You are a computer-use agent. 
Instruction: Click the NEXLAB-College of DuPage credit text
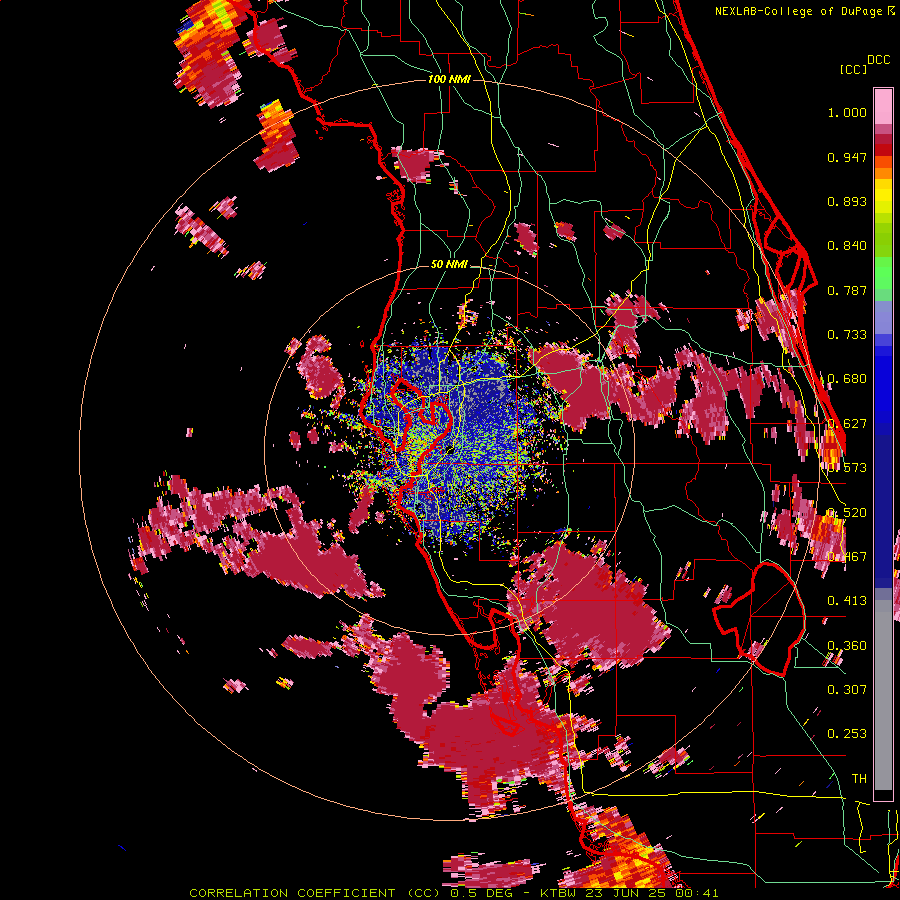click(x=800, y=11)
